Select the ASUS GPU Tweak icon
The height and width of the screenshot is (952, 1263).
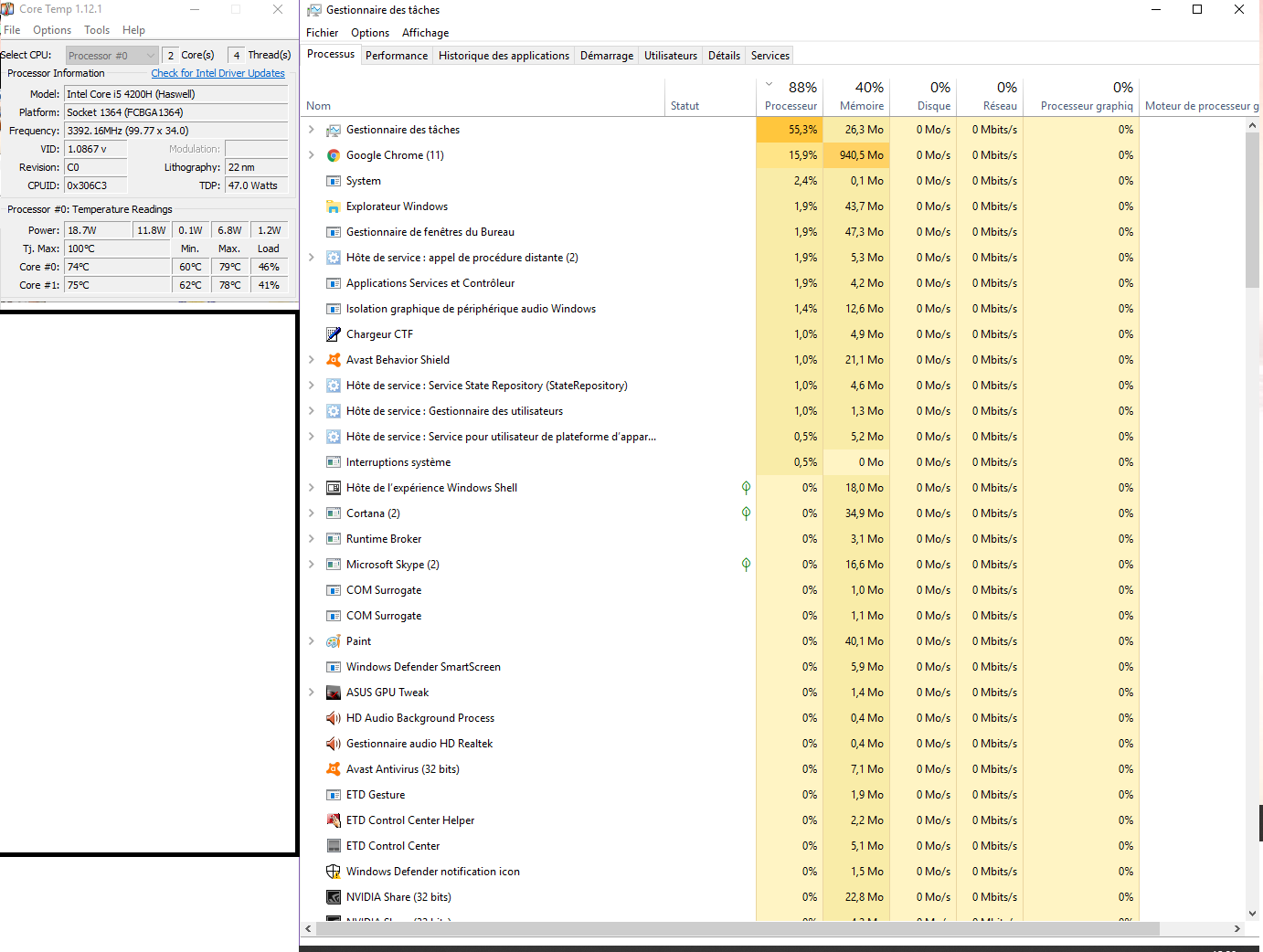coord(334,693)
